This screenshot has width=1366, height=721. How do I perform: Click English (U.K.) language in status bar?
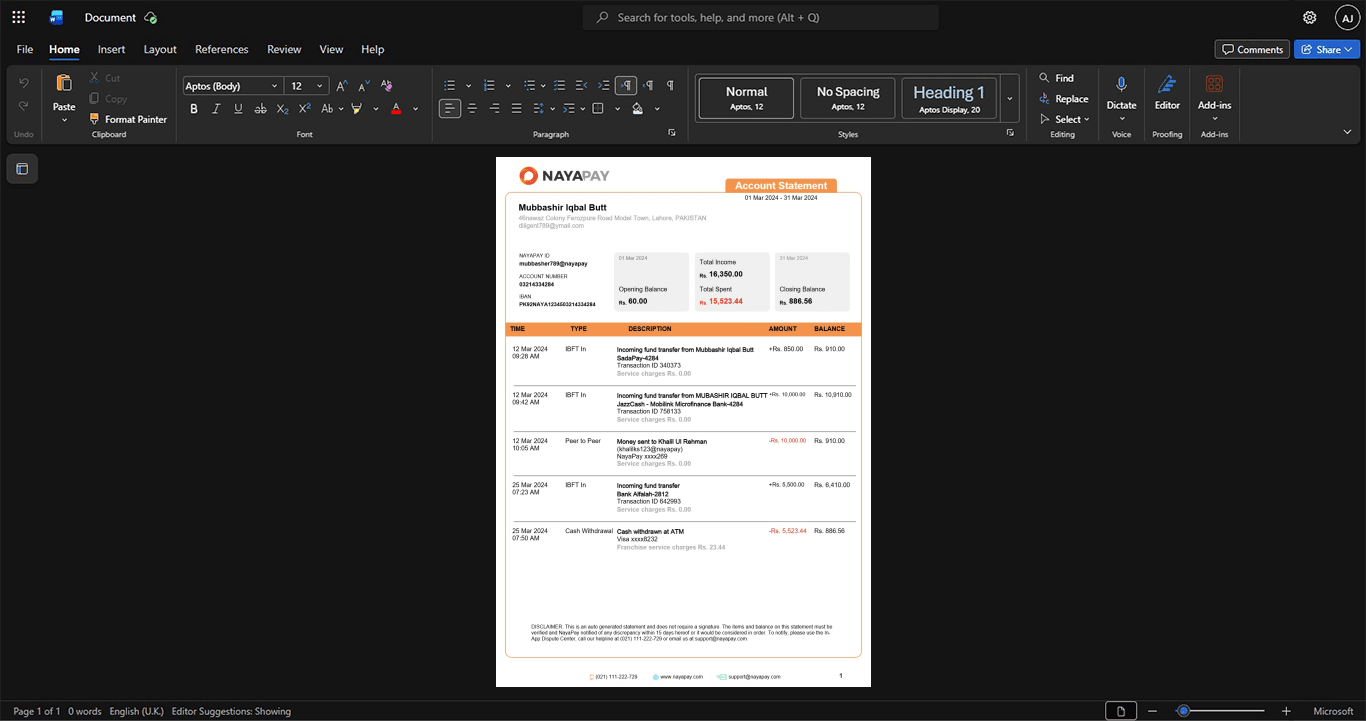[x=136, y=711]
